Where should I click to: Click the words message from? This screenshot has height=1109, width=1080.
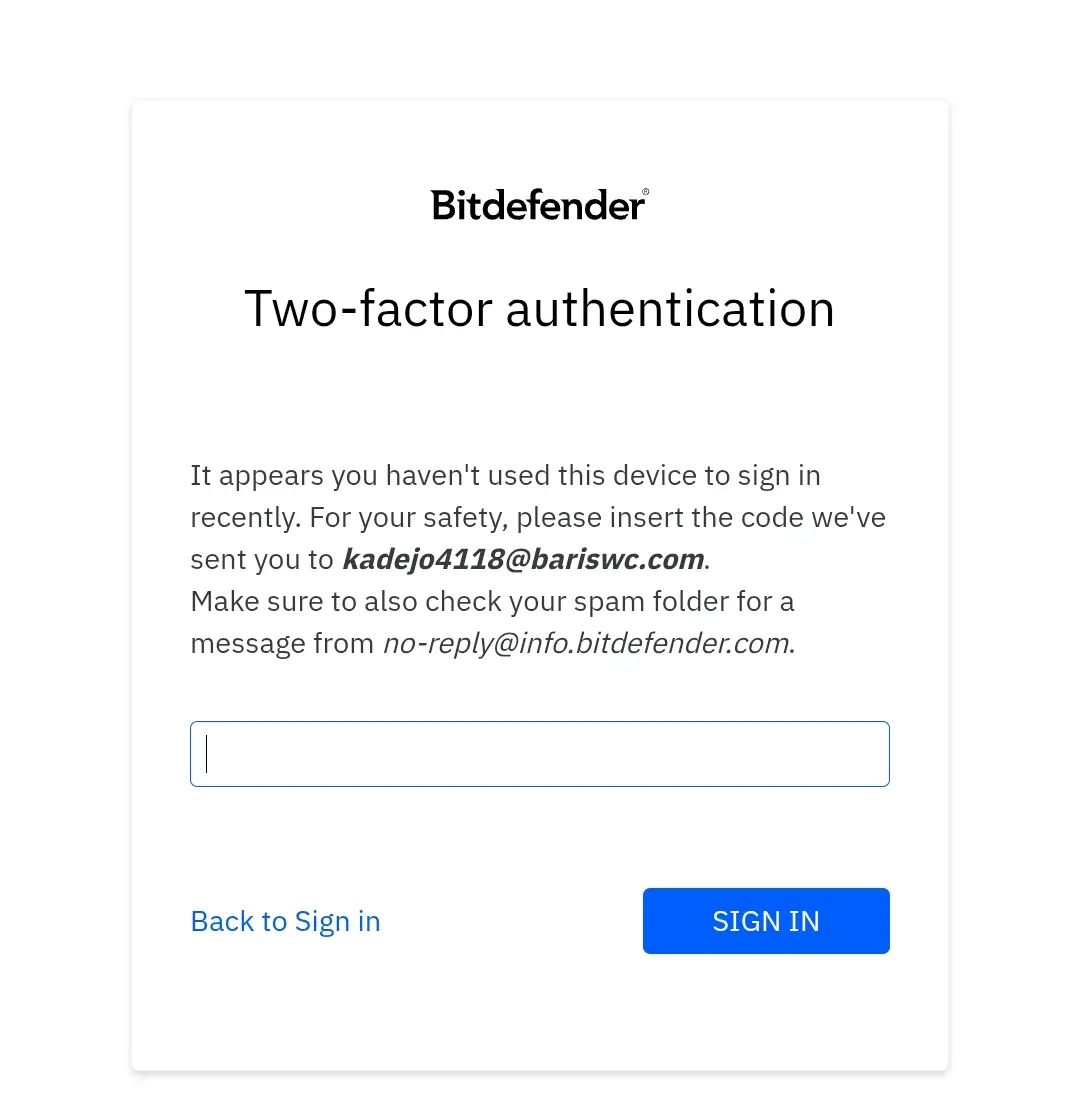point(282,644)
